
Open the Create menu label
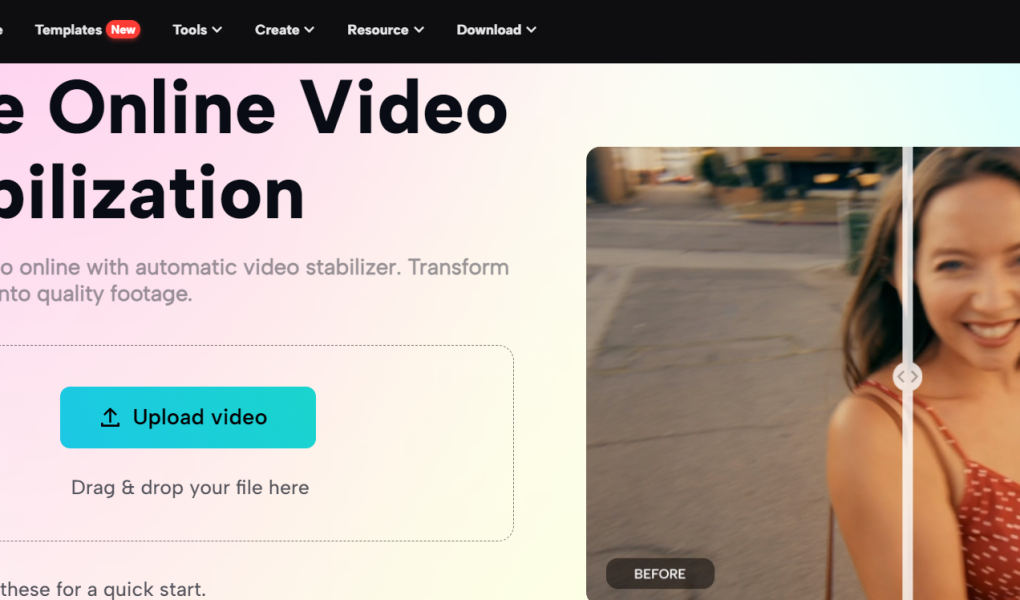click(277, 30)
